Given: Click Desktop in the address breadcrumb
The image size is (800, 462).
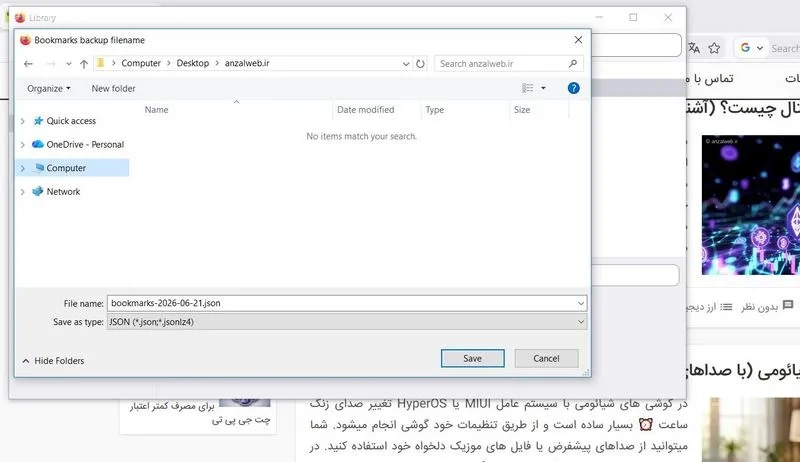Looking at the screenshot, I should coord(192,63).
